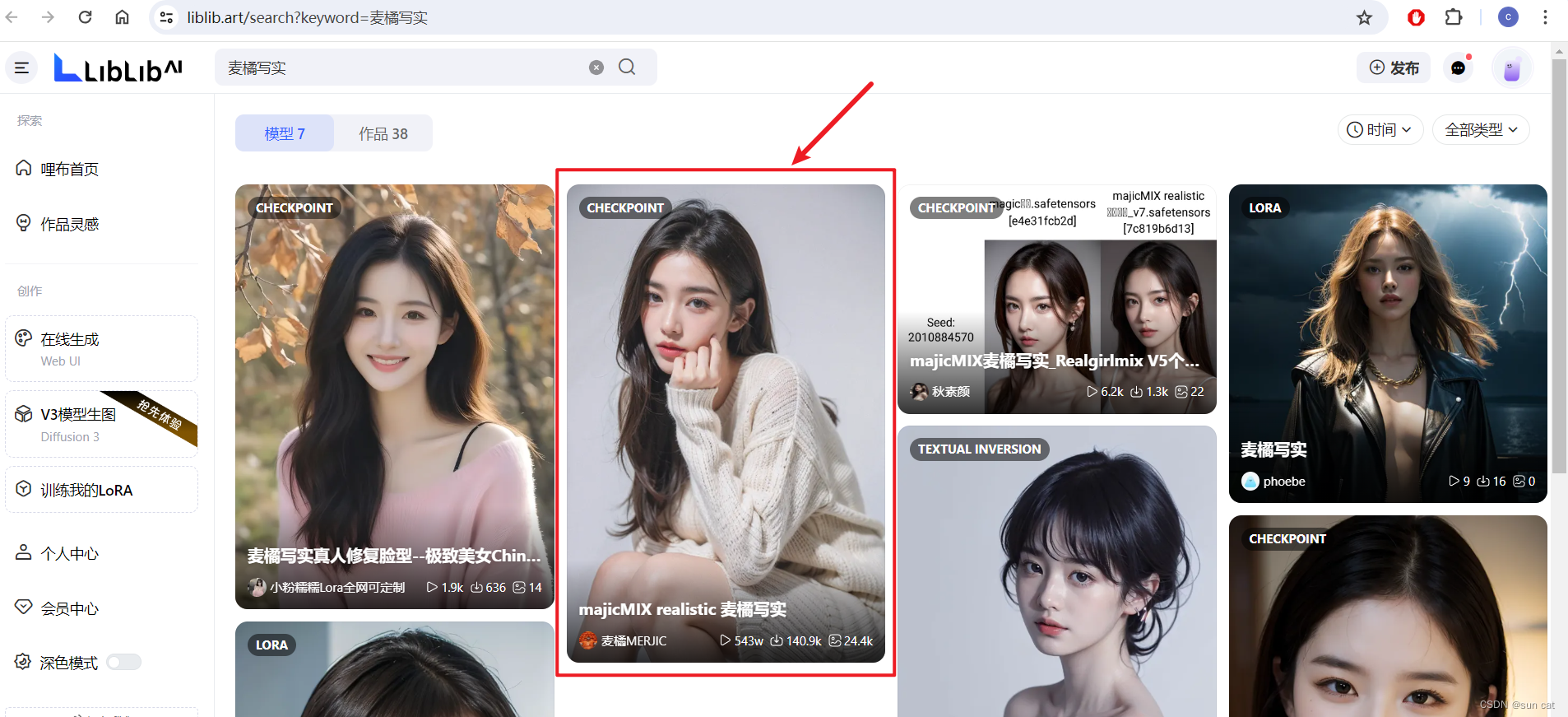
Task: Open 会员中心 in sidebar
Action: click(58, 608)
